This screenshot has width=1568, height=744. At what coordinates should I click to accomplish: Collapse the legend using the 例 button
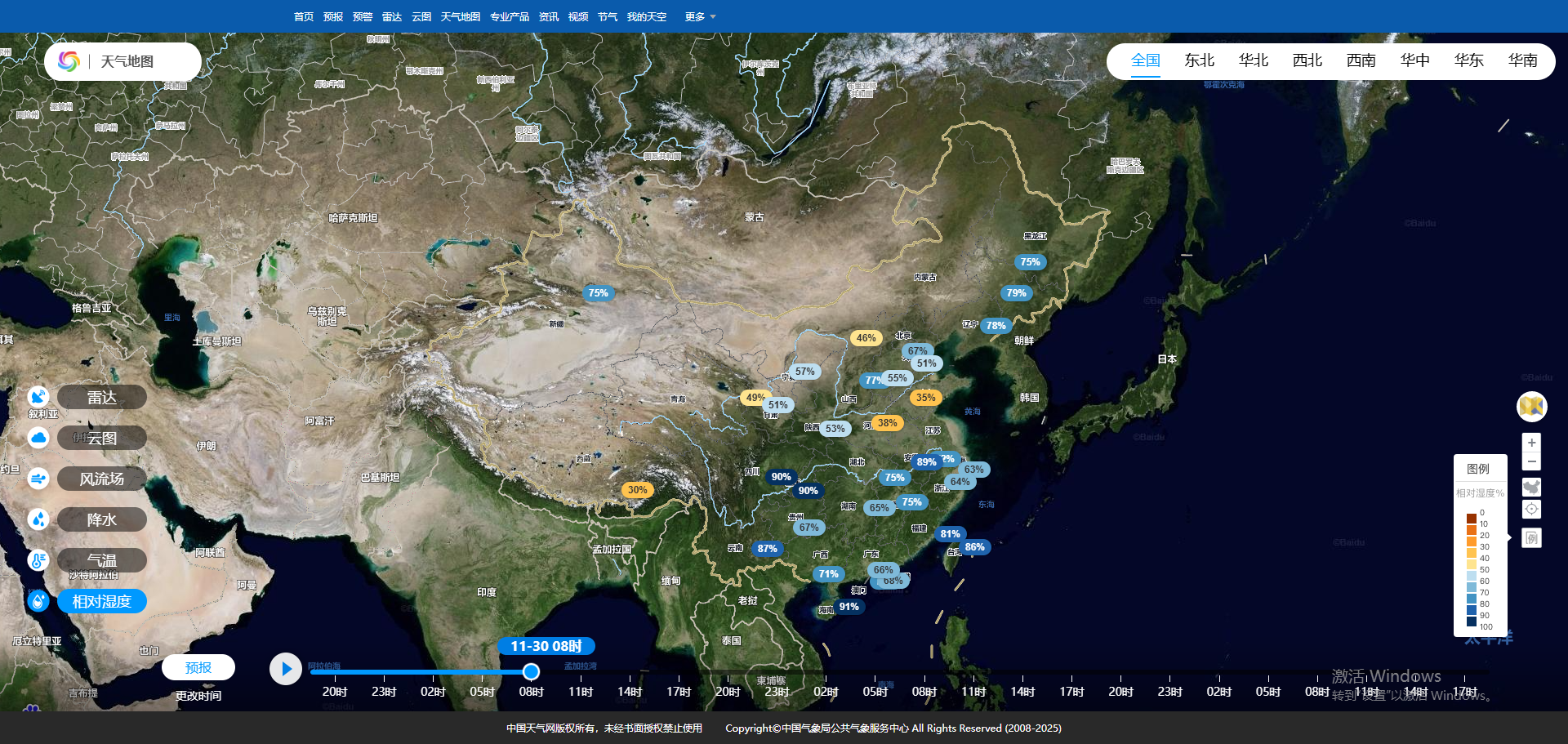(x=1531, y=538)
